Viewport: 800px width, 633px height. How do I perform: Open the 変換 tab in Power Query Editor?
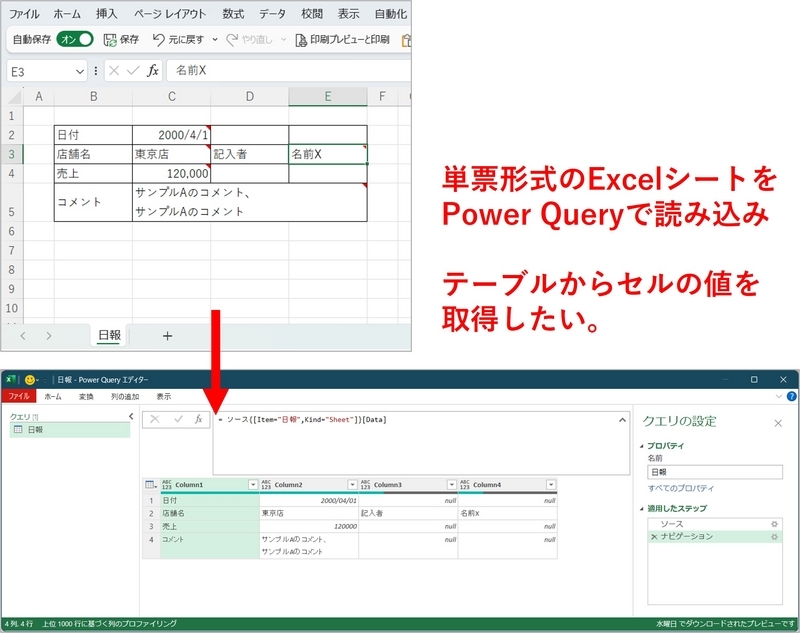tap(86, 396)
